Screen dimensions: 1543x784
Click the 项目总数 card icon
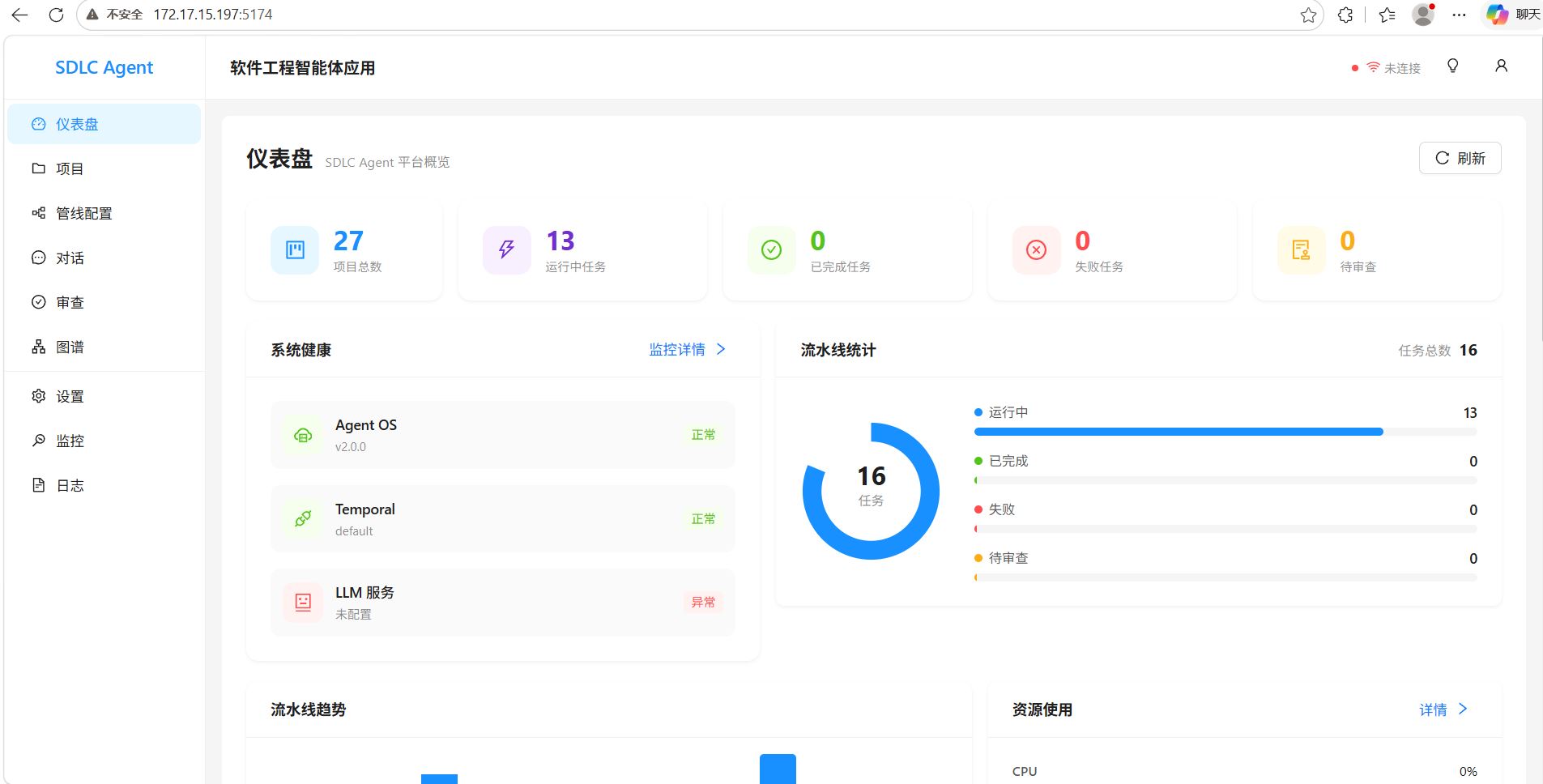(x=295, y=250)
